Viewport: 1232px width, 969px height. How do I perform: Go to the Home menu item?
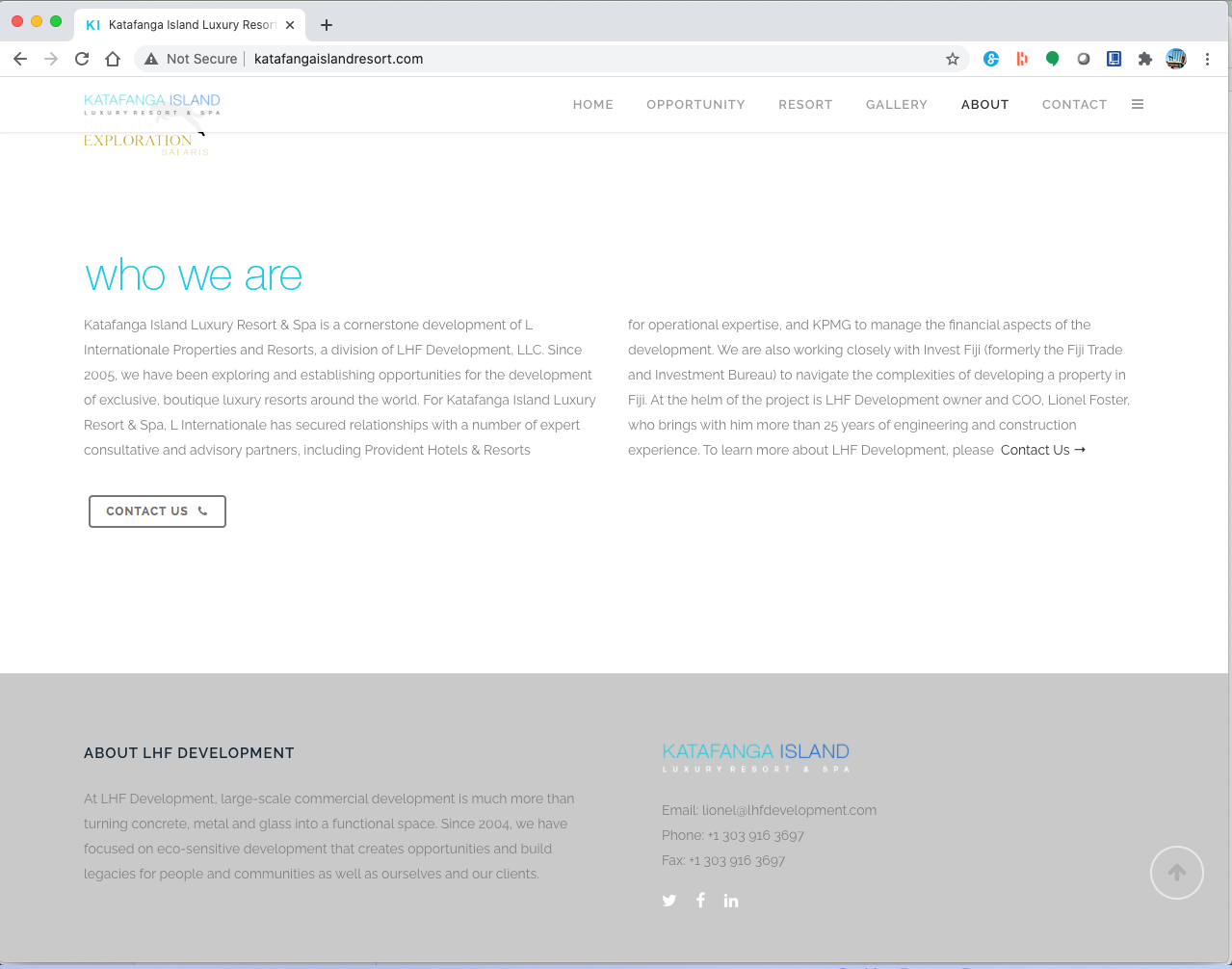point(593,104)
